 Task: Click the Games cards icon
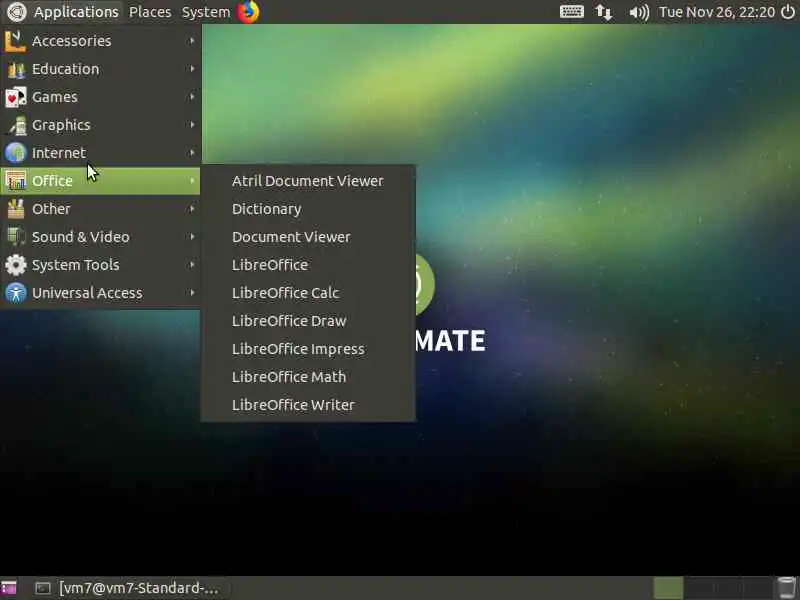coord(15,97)
